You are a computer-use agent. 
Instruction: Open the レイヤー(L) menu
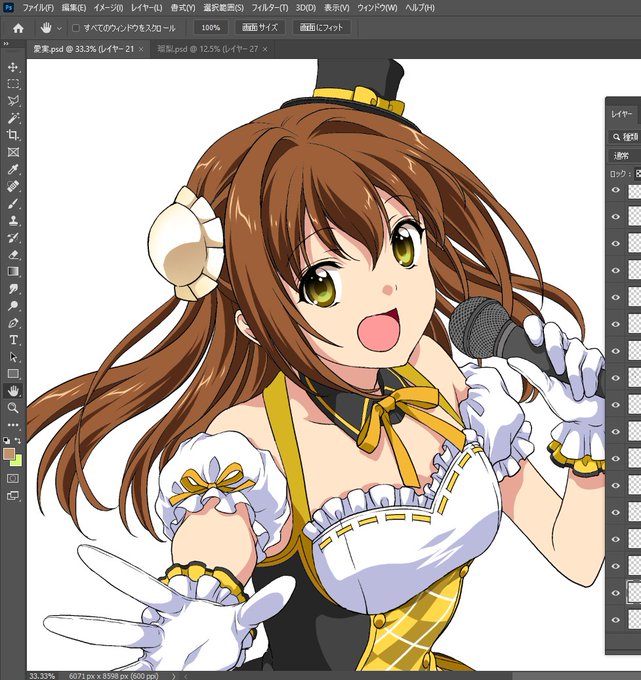(147, 8)
